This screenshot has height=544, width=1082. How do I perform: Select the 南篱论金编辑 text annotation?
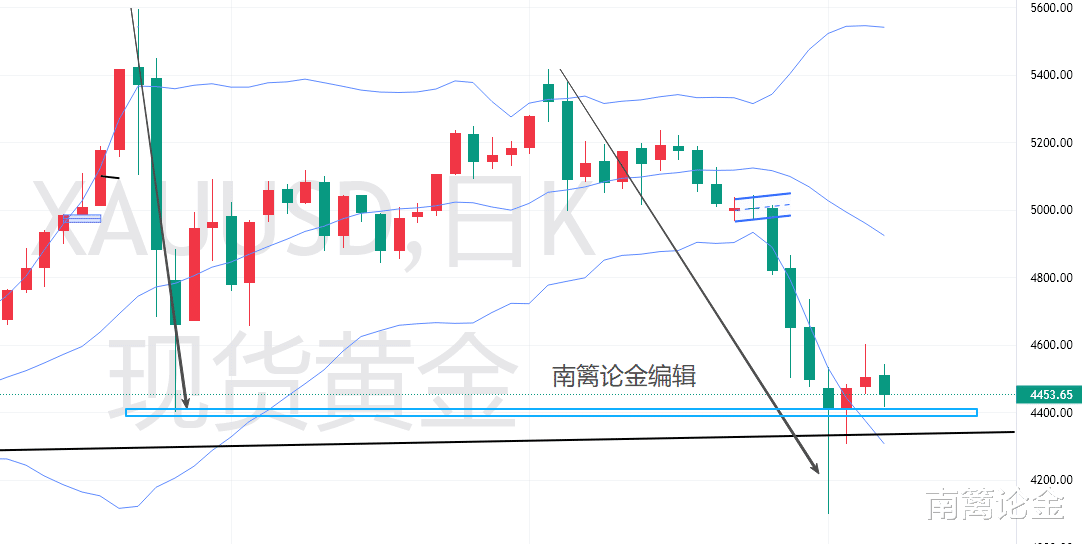624,377
